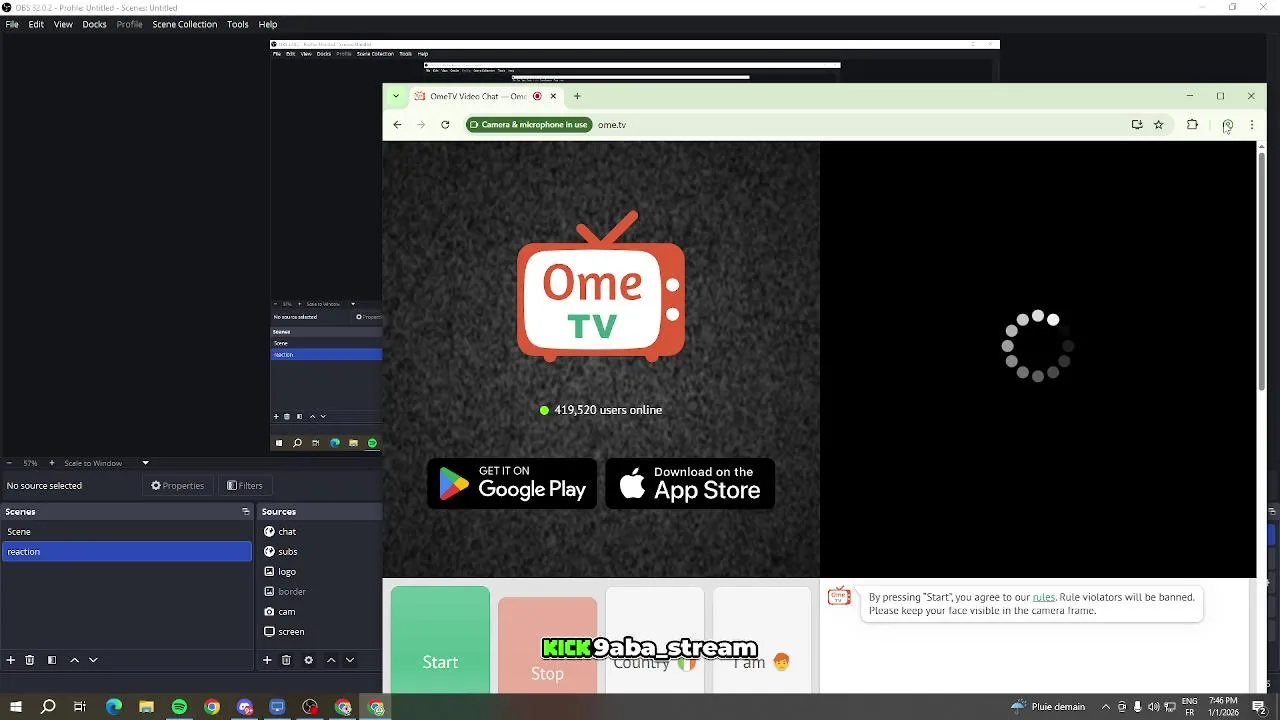The height and width of the screenshot is (720, 1280).
Task: Zoom in the OBS preview with plus
Action: point(52,463)
